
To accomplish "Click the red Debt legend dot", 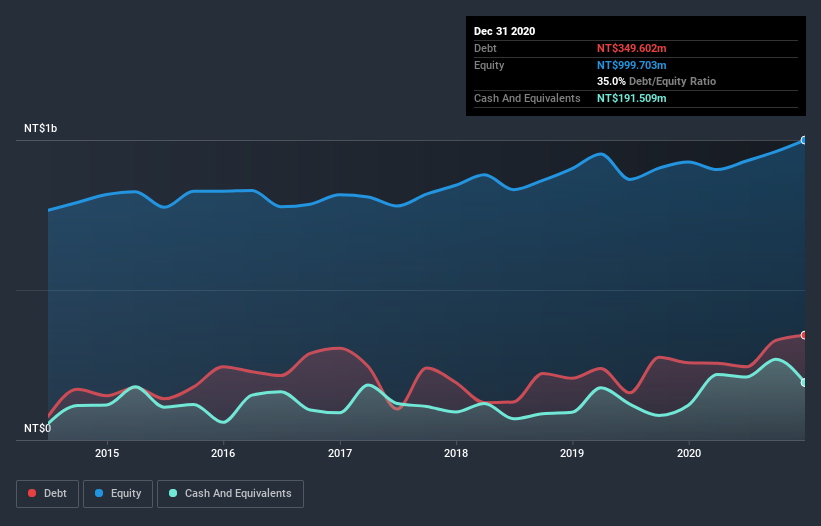I will tap(32, 493).
